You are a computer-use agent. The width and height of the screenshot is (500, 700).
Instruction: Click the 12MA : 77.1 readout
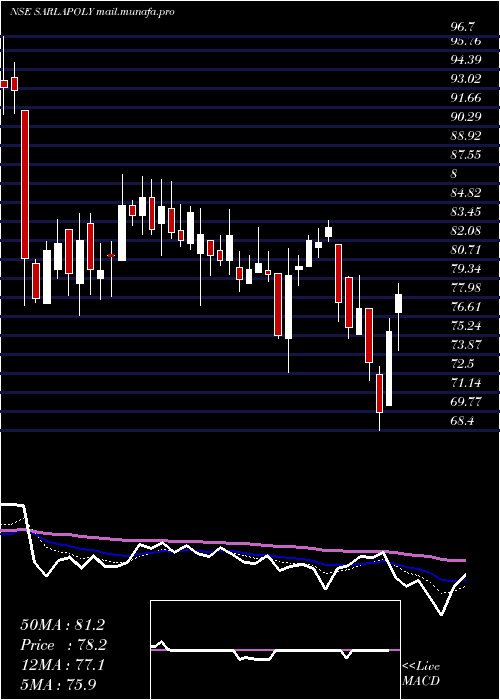[x=62, y=665]
